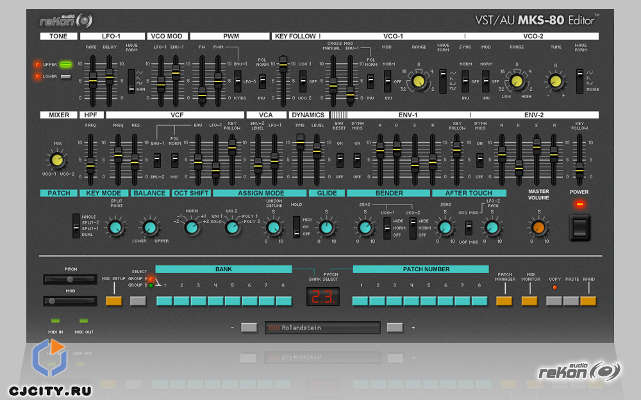The height and width of the screenshot is (400, 641).
Task: Open the MIDI Monitor button
Action: click(x=529, y=301)
